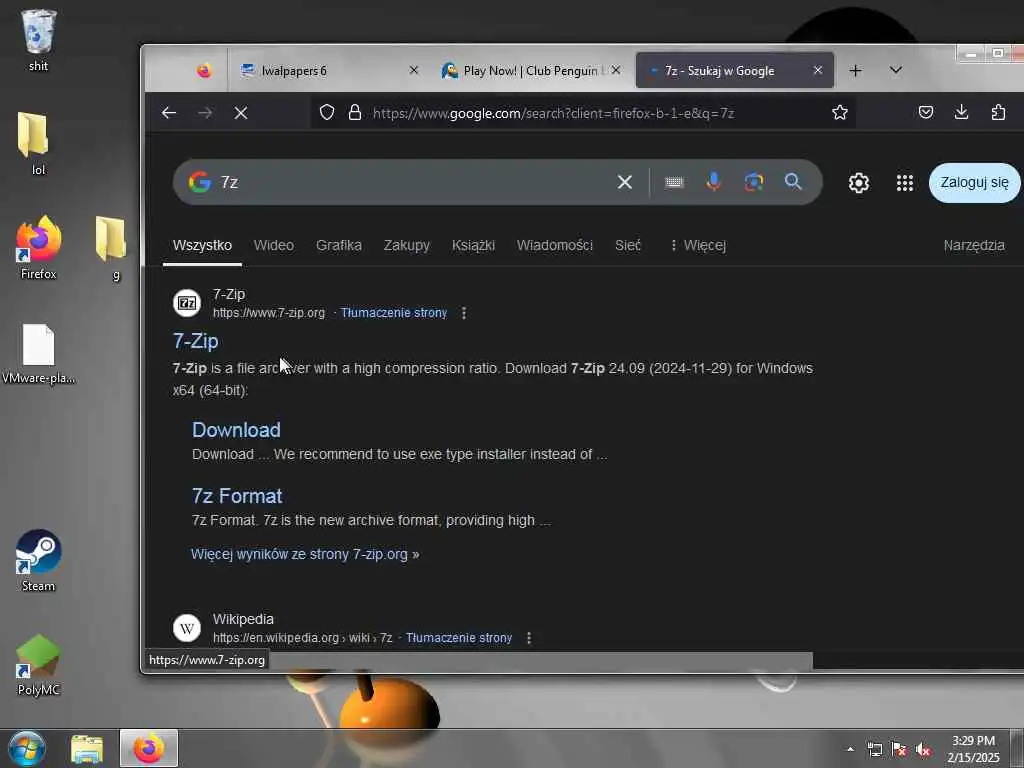Save page to Pocket

point(925,112)
